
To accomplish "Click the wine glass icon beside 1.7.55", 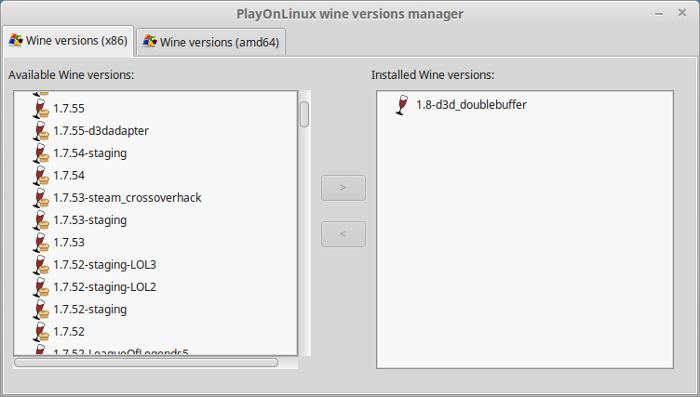I will 41,109.
